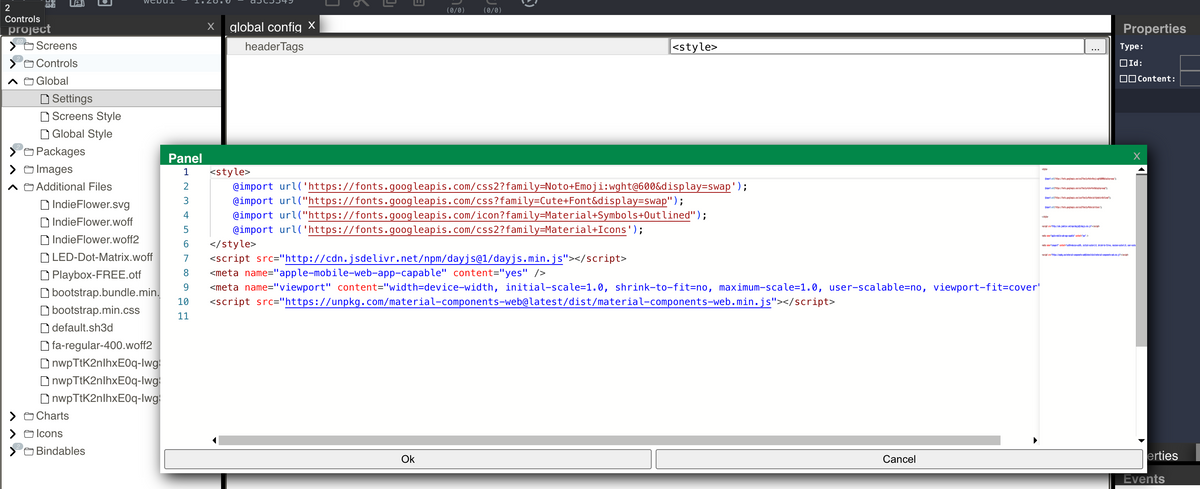The image size is (1200, 489).
Task: Click the Images folder icon
Action: 28,169
